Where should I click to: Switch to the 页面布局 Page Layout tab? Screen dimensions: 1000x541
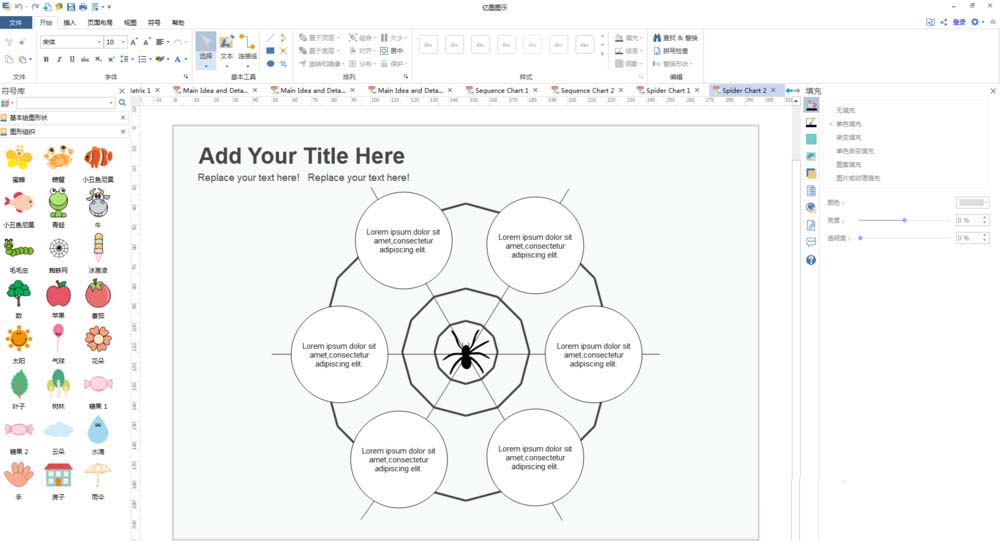[100, 22]
